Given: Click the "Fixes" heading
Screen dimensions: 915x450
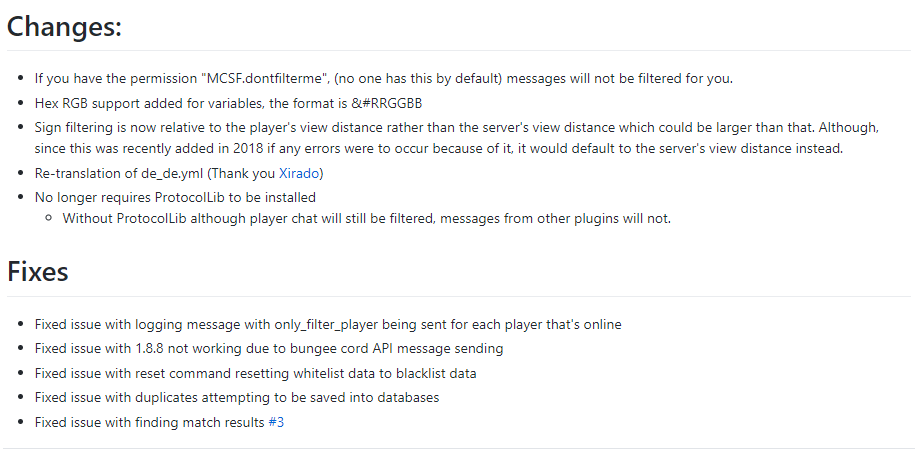Looking at the screenshot, I should pos(38,271).
